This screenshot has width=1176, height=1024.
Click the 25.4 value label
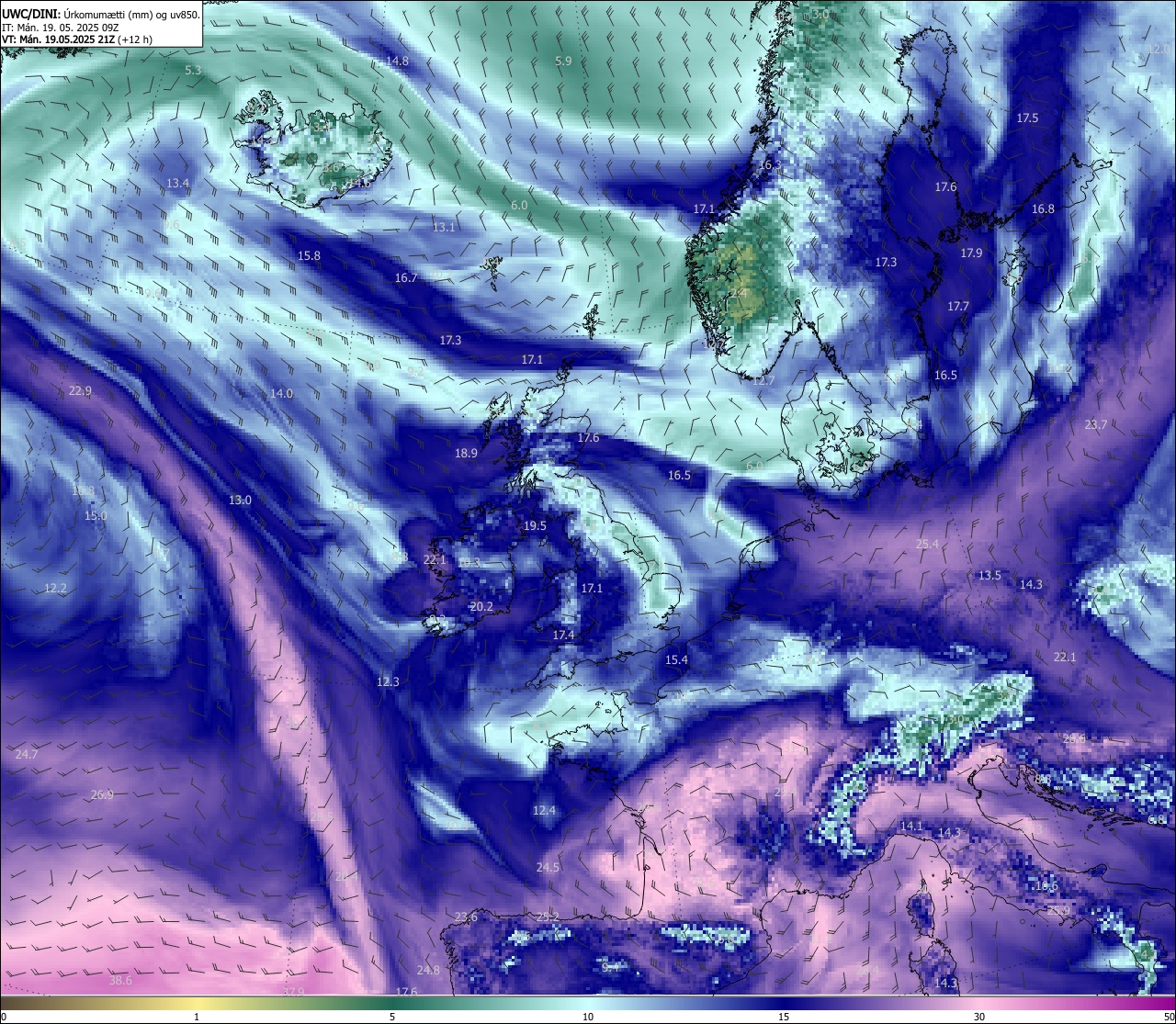[x=928, y=544]
